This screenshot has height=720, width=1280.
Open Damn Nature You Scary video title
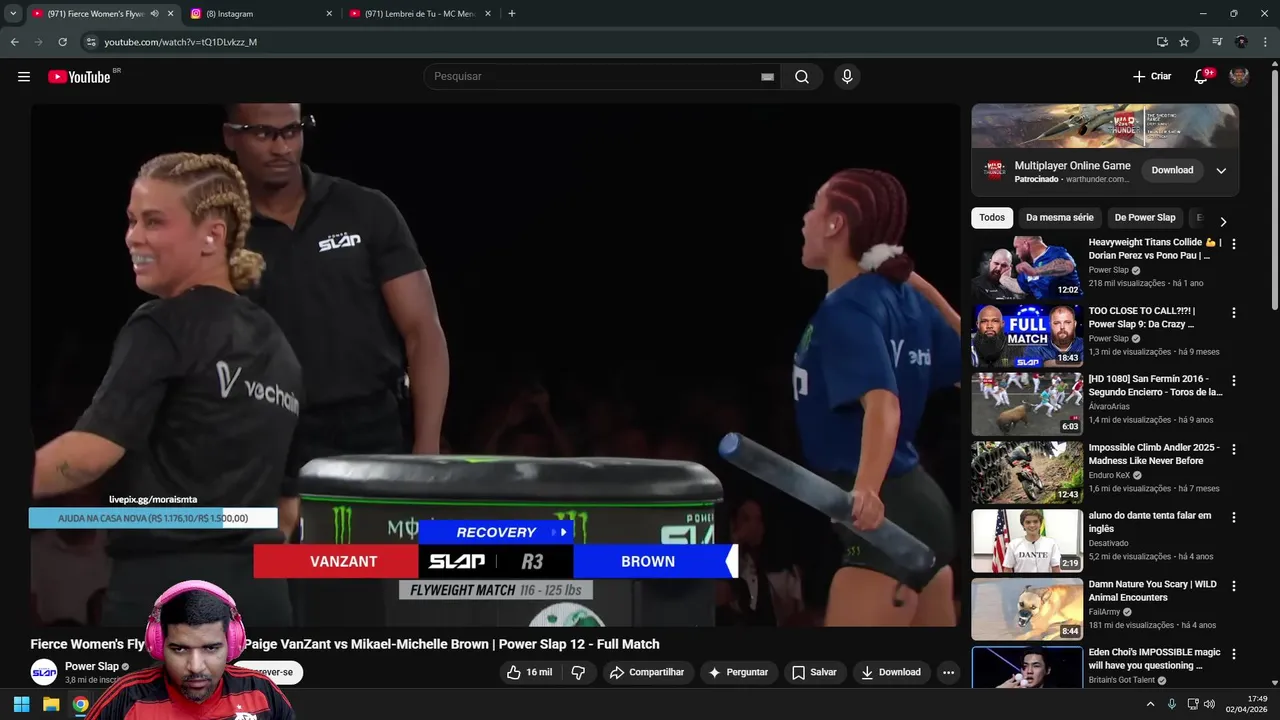pos(1153,590)
